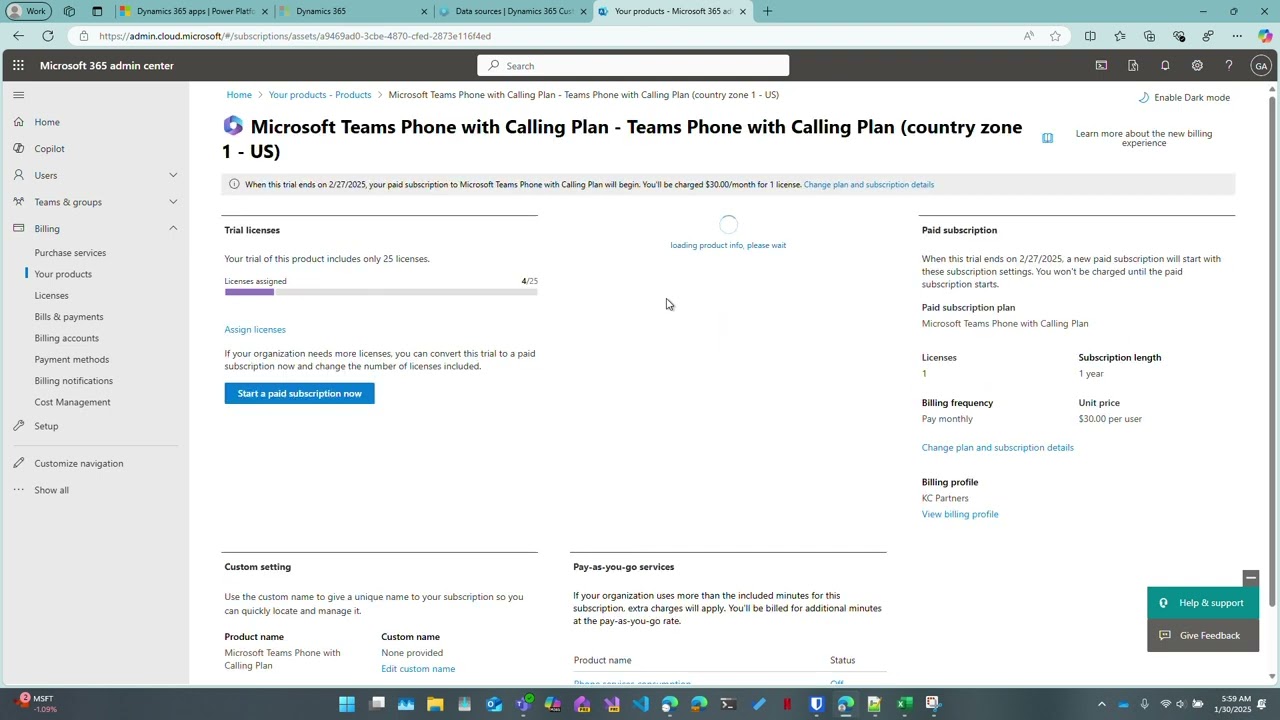This screenshot has width=1280, height=720.
Task: Open the settings gear in admin header
Action: click(x=1197, y=66)
